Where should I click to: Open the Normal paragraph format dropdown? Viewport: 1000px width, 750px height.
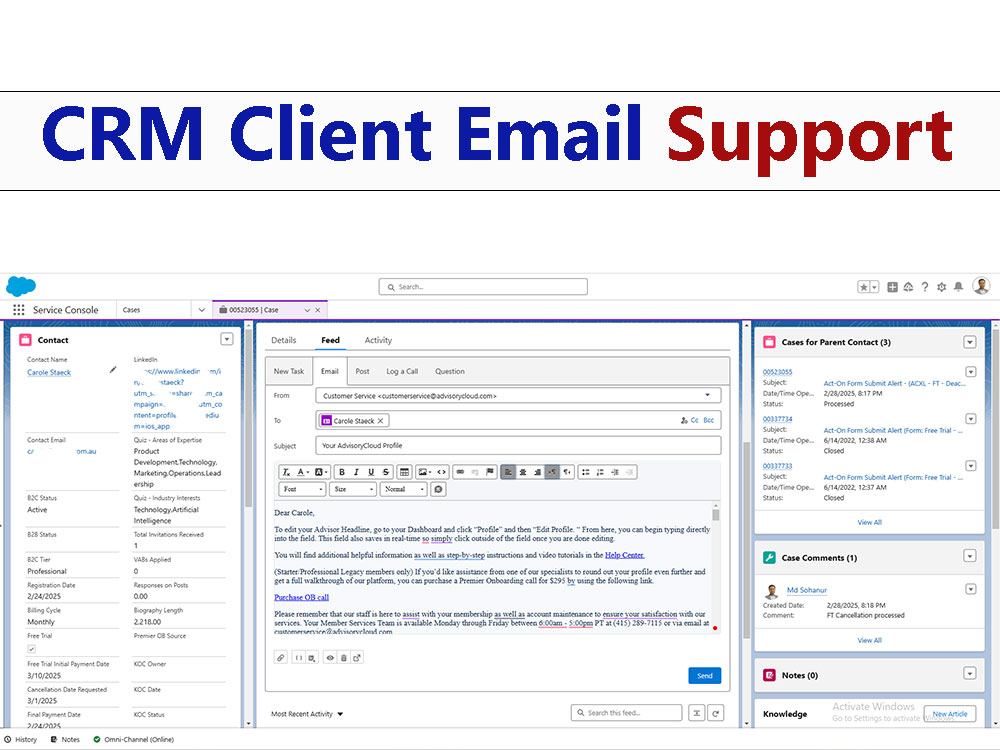404,489
